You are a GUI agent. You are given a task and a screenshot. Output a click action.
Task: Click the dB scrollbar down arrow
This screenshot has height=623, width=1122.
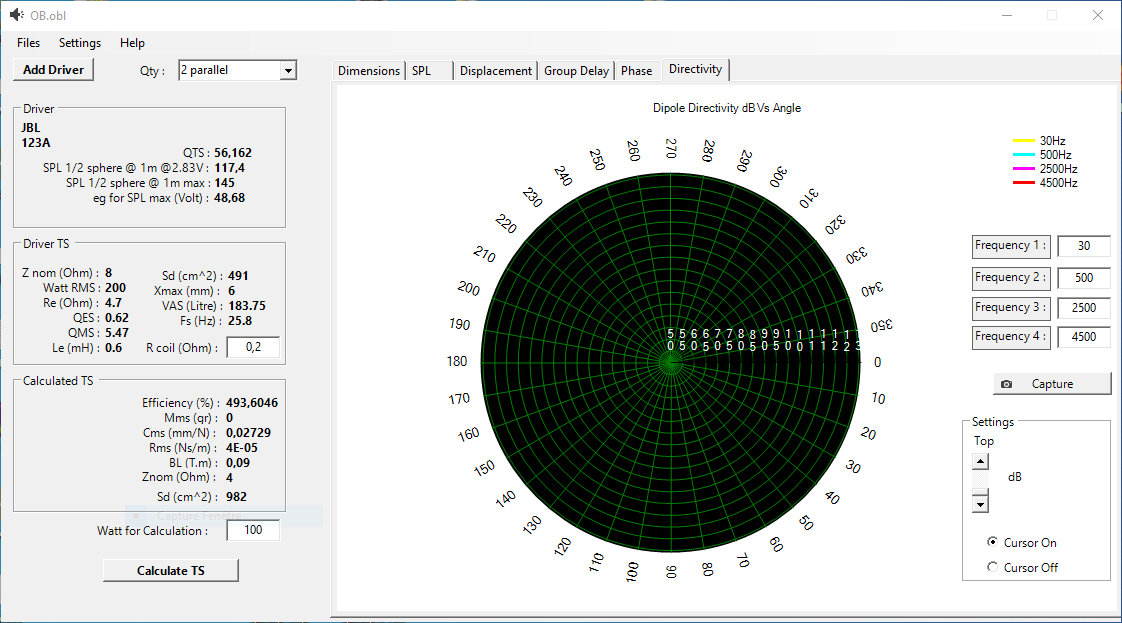coord(981,505)
